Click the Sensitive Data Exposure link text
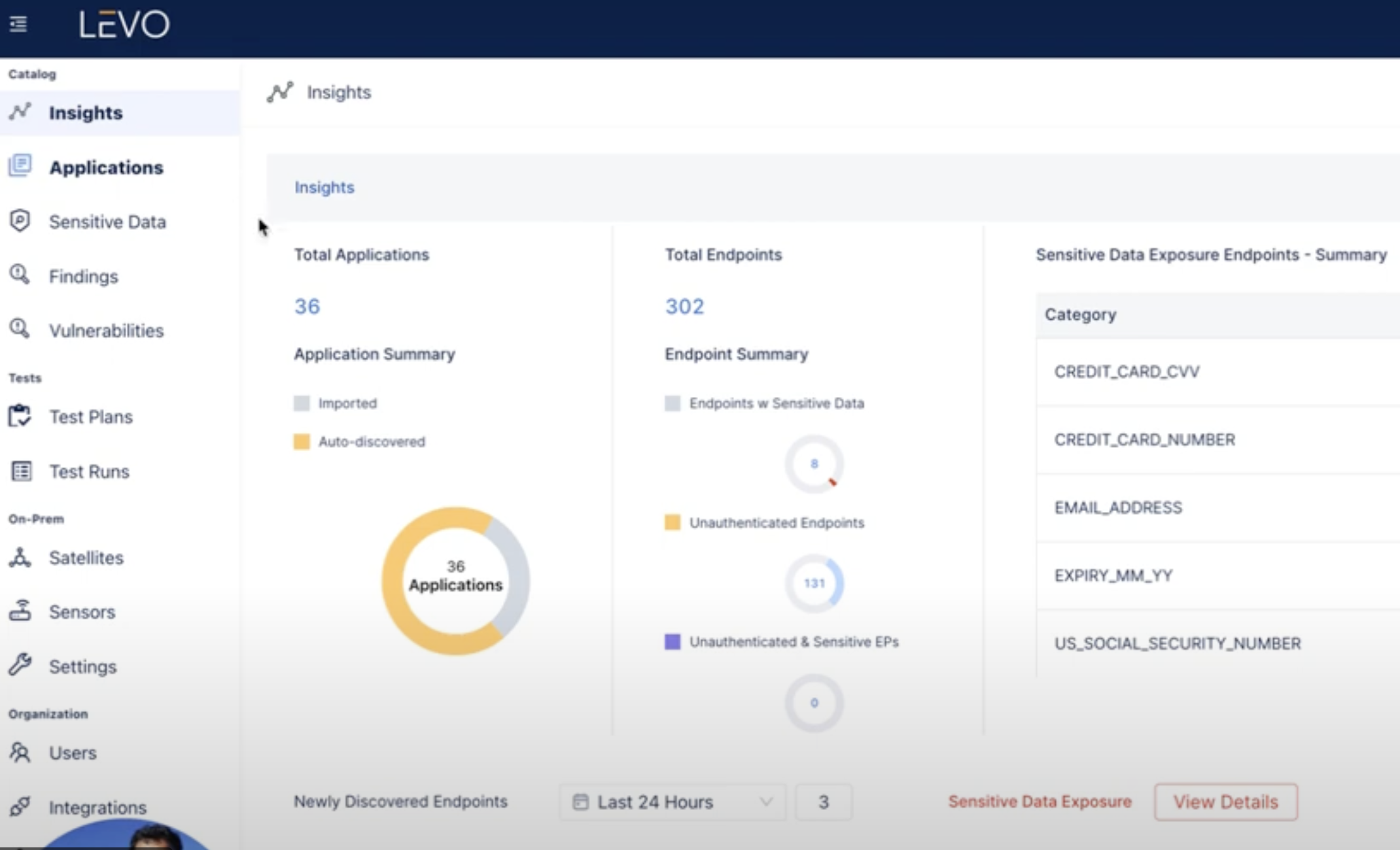 1040,802
